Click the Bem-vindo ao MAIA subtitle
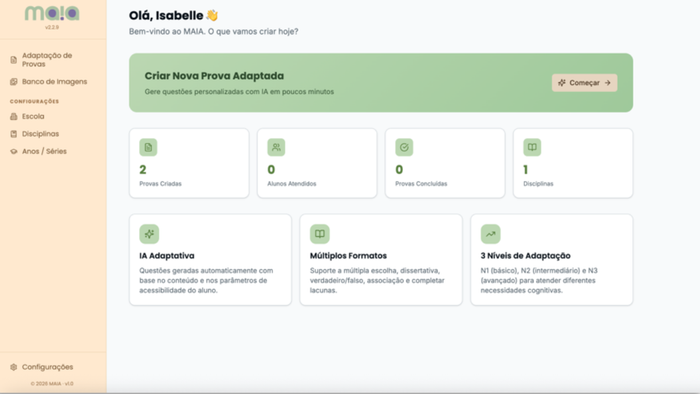Screen dimensions: 700x394 coord(213,32)
